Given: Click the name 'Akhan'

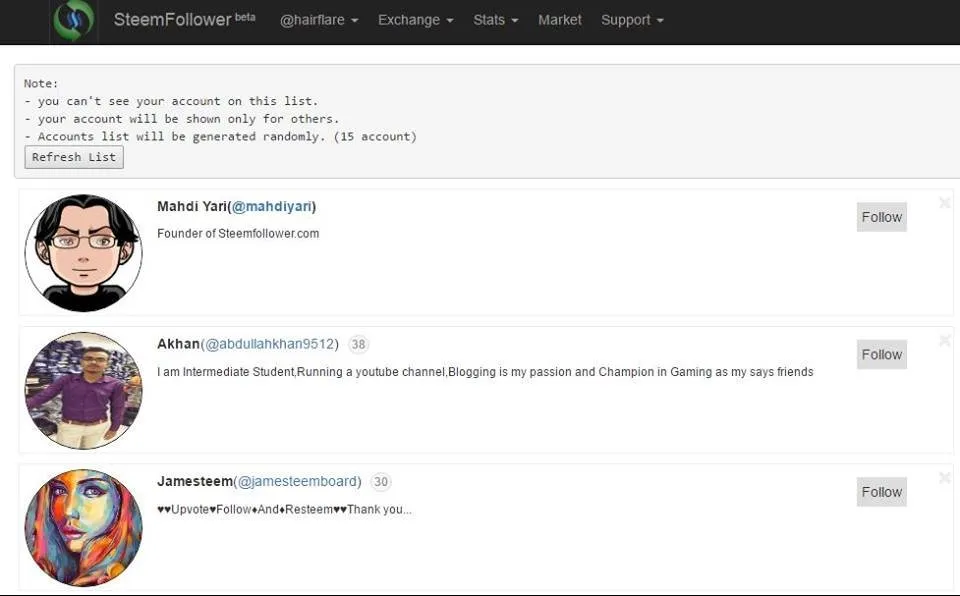Looking at the screenshot, I should pos(178,344).
